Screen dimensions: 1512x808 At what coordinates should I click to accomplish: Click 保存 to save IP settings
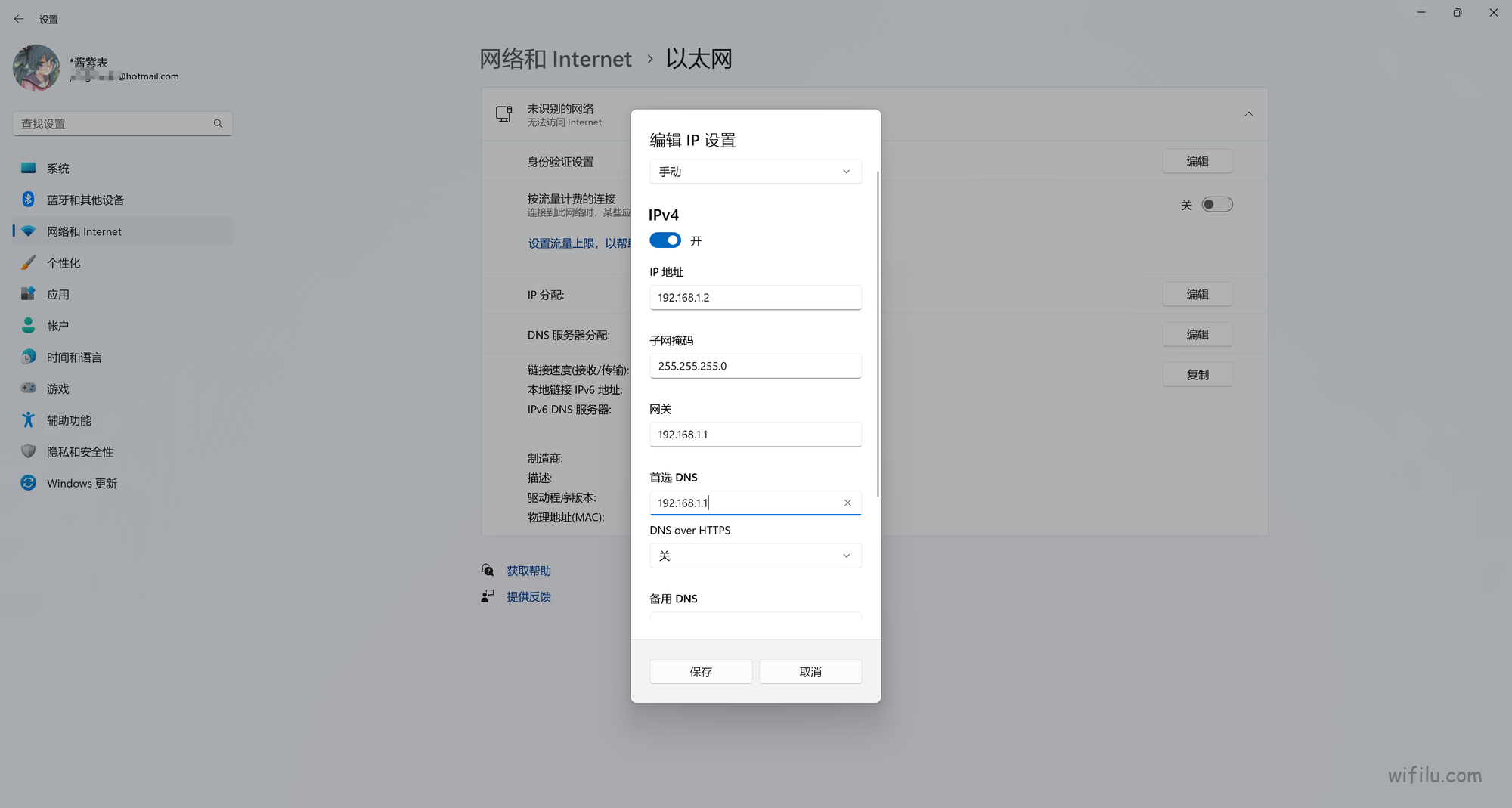click(701, 672)
